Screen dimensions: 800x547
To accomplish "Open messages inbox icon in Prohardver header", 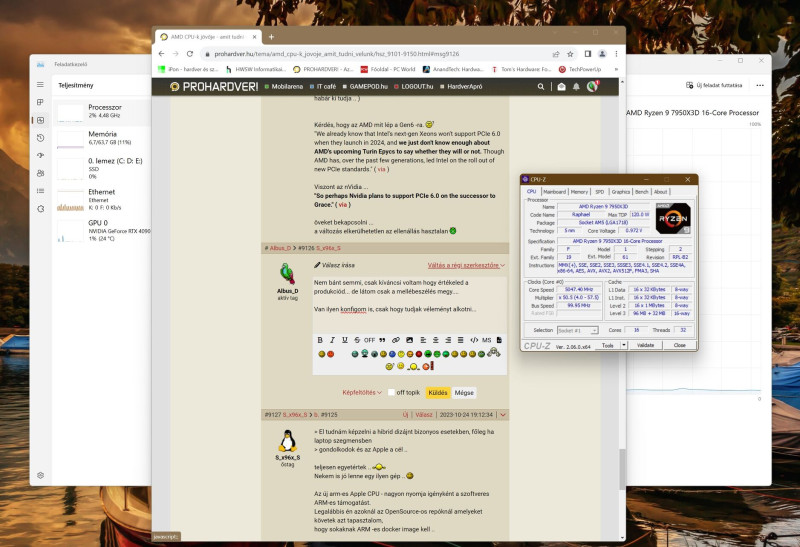I will (x=561, y=87).
